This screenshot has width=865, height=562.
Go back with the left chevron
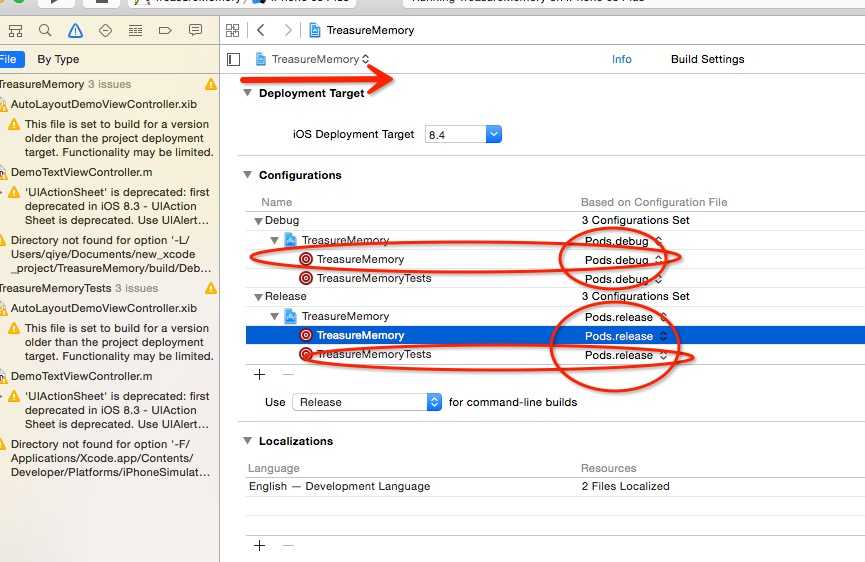(261, 30)
